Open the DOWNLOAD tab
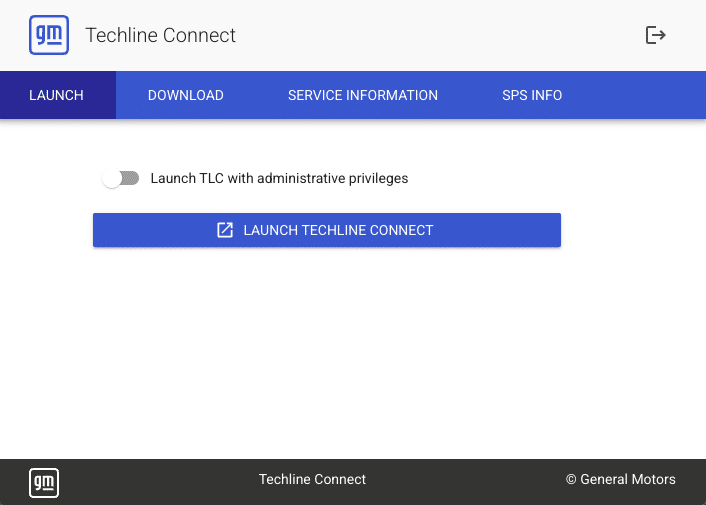This screenshot has height=505, width=706. pos(185,96)
